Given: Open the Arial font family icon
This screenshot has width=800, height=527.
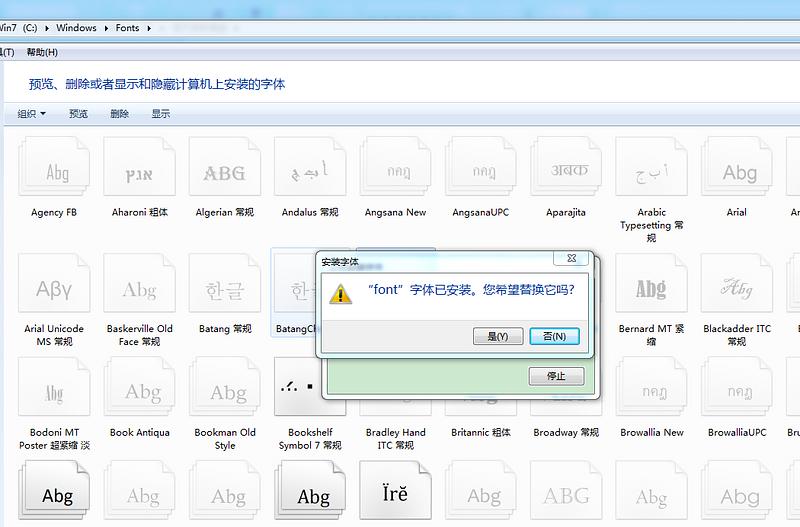Looking at the screenshot, I should 737,166.
